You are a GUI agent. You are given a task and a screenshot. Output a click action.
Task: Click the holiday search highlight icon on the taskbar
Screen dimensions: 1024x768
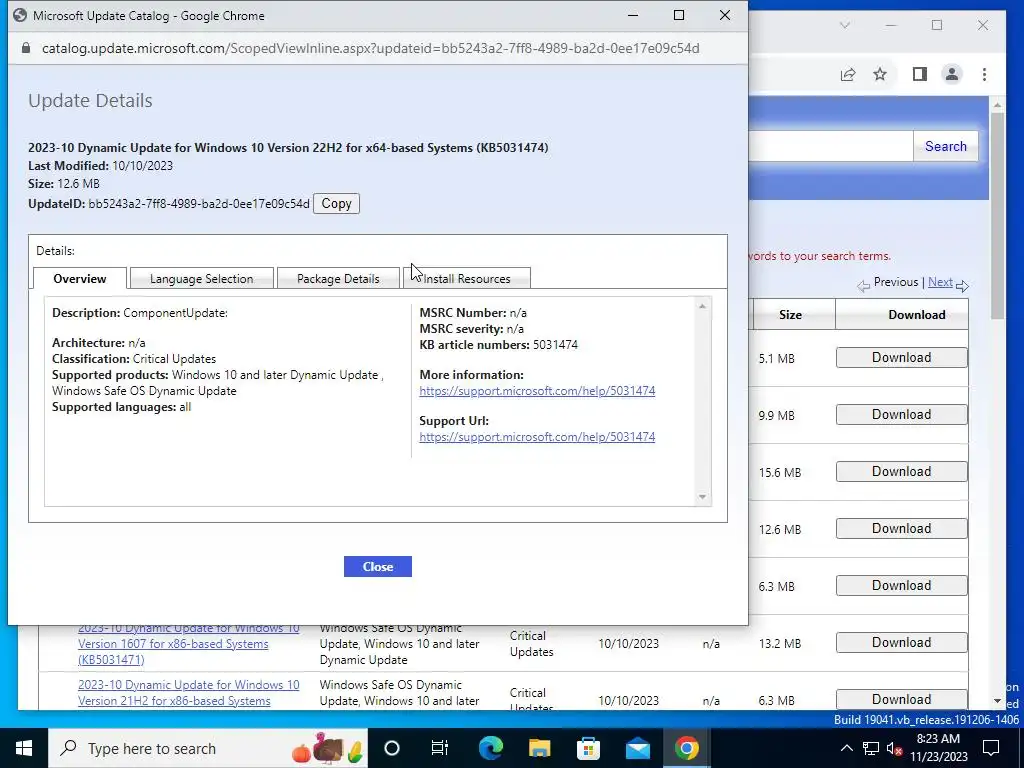[328, 748]
